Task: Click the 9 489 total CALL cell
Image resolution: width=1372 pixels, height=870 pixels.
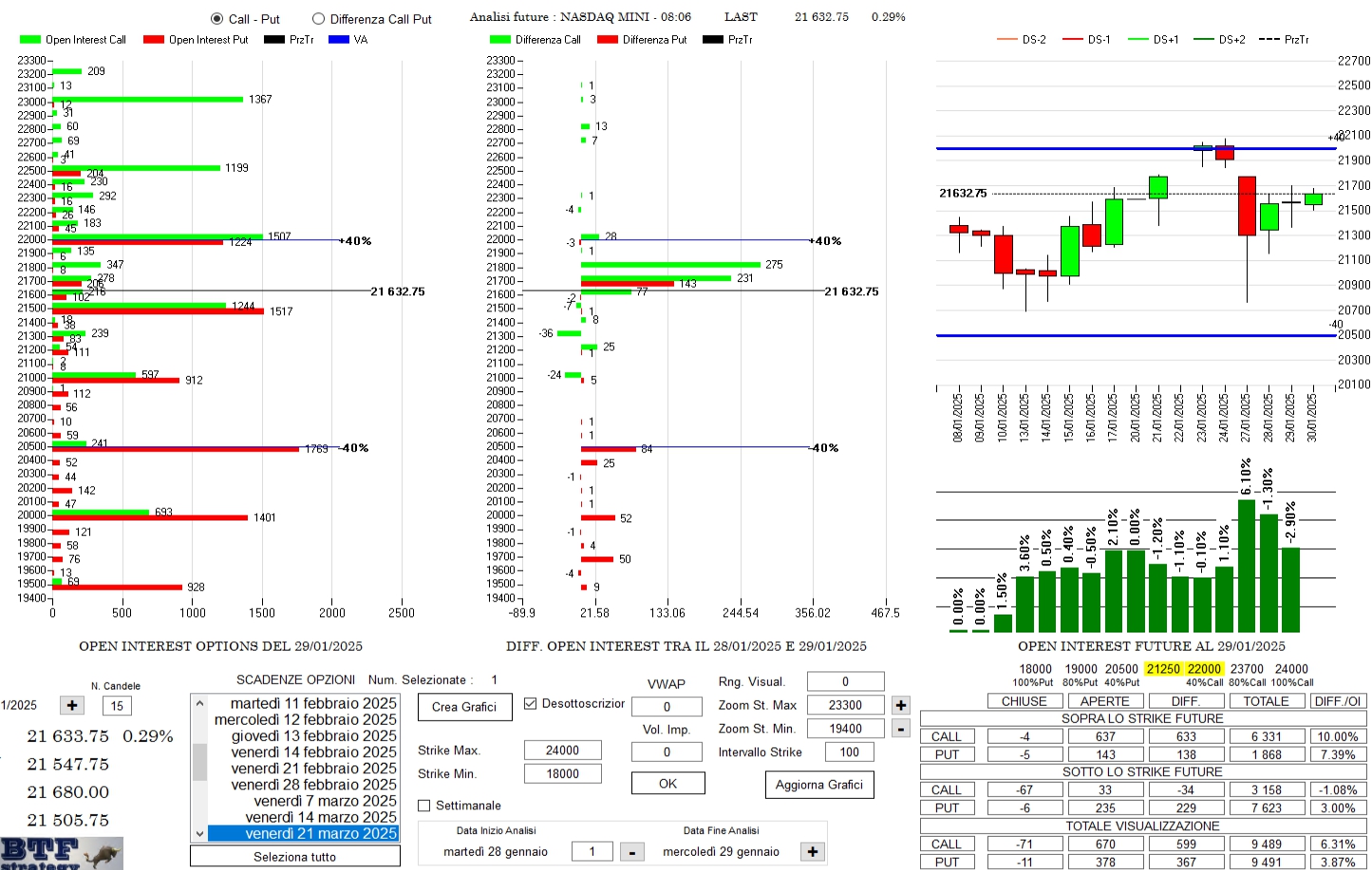Action: point(1267,844)
